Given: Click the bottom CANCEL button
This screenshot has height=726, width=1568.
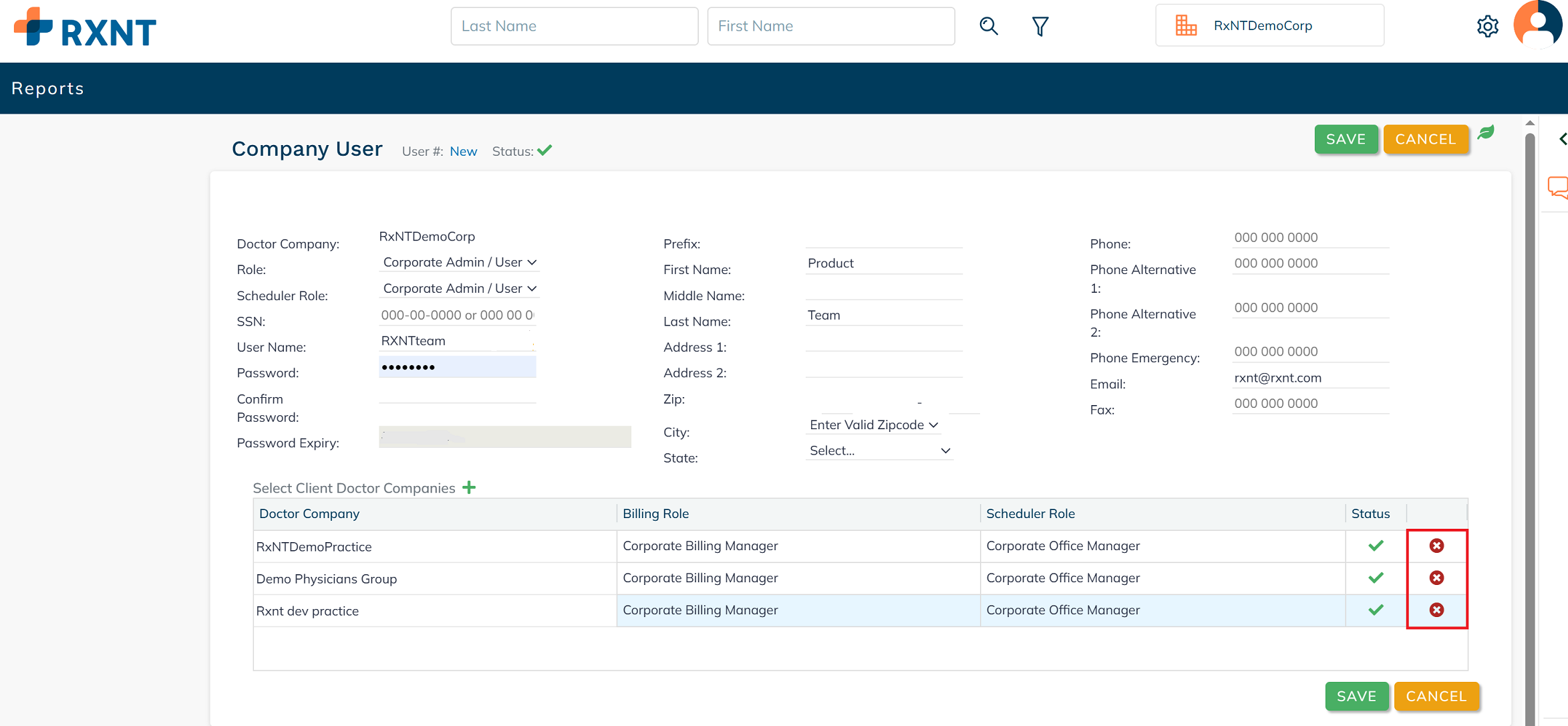Looking at the screenshot, I should [1436, 696].
